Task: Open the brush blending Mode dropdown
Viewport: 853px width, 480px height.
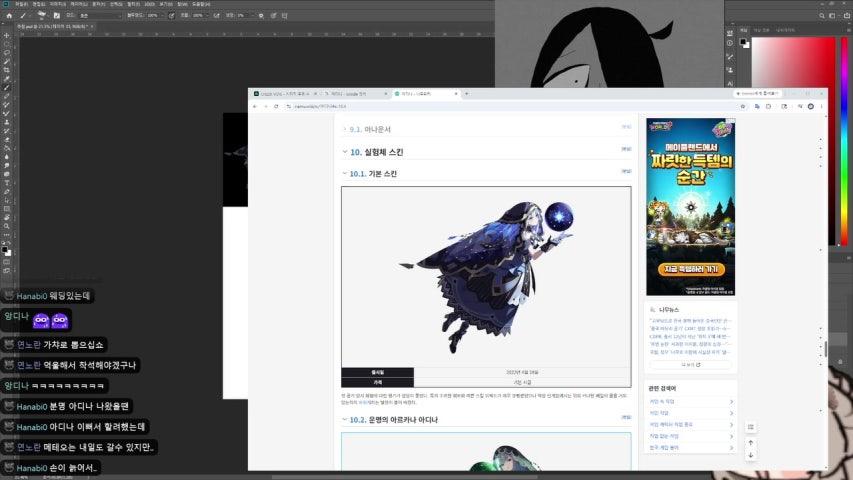Action: click(100, 16)
